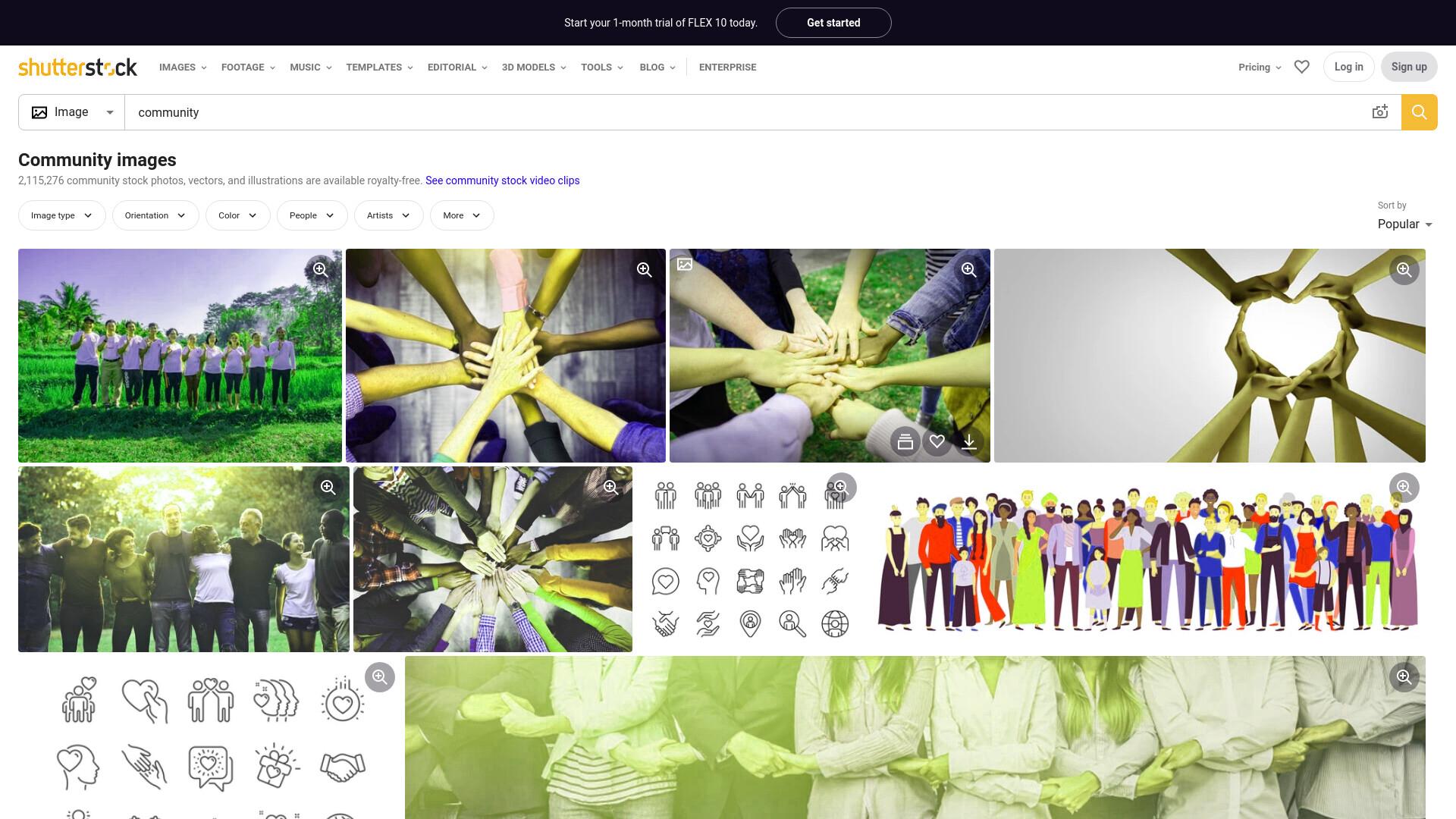The height and width of the screenshot is (819, 1456).
Task: Open the rice field group photo thumbnail
Action: (180, 356)
